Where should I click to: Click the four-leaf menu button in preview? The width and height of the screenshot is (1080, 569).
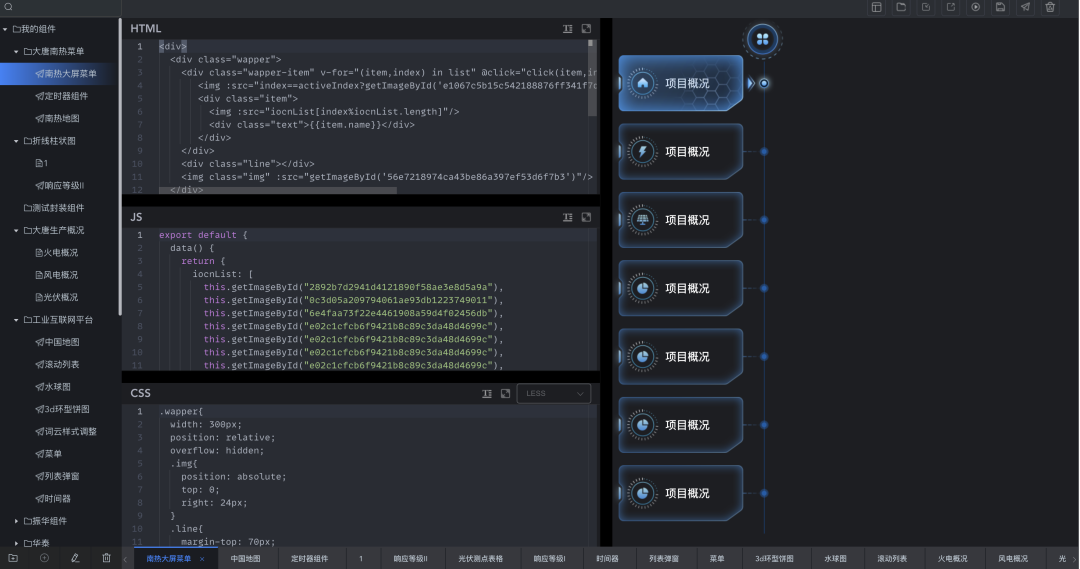tap(763, 39)
